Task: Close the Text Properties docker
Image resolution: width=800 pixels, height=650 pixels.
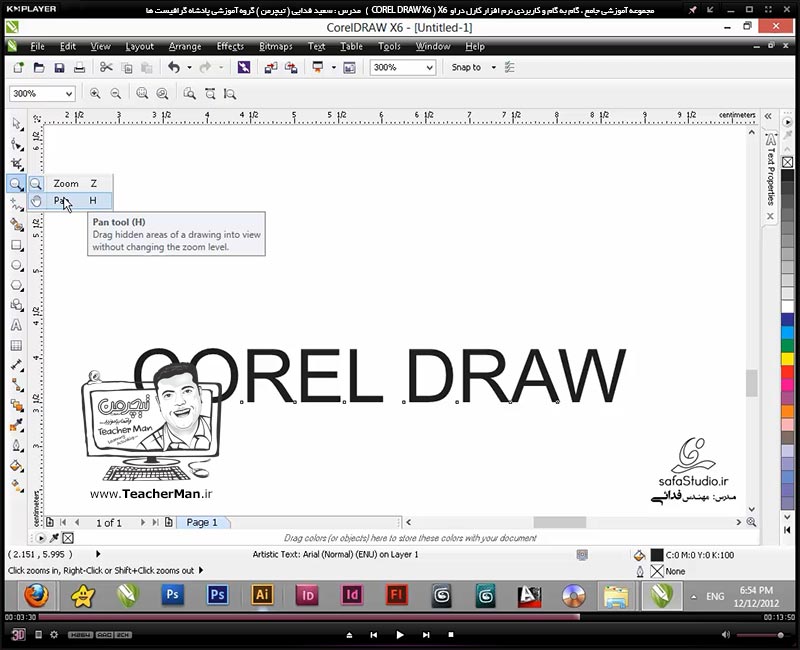Action: tap(770, 216)
